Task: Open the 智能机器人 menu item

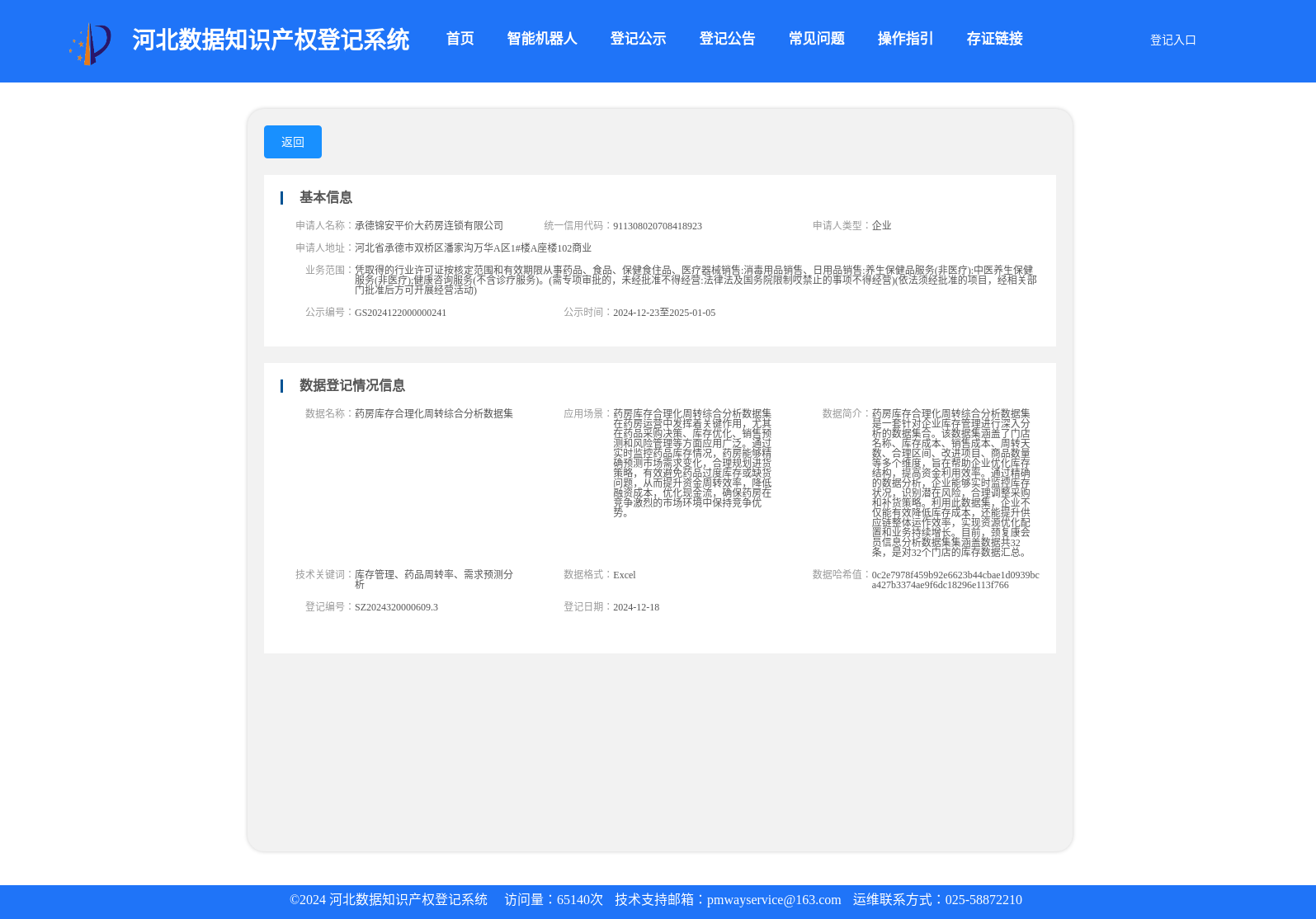Action: coord(542,39)
